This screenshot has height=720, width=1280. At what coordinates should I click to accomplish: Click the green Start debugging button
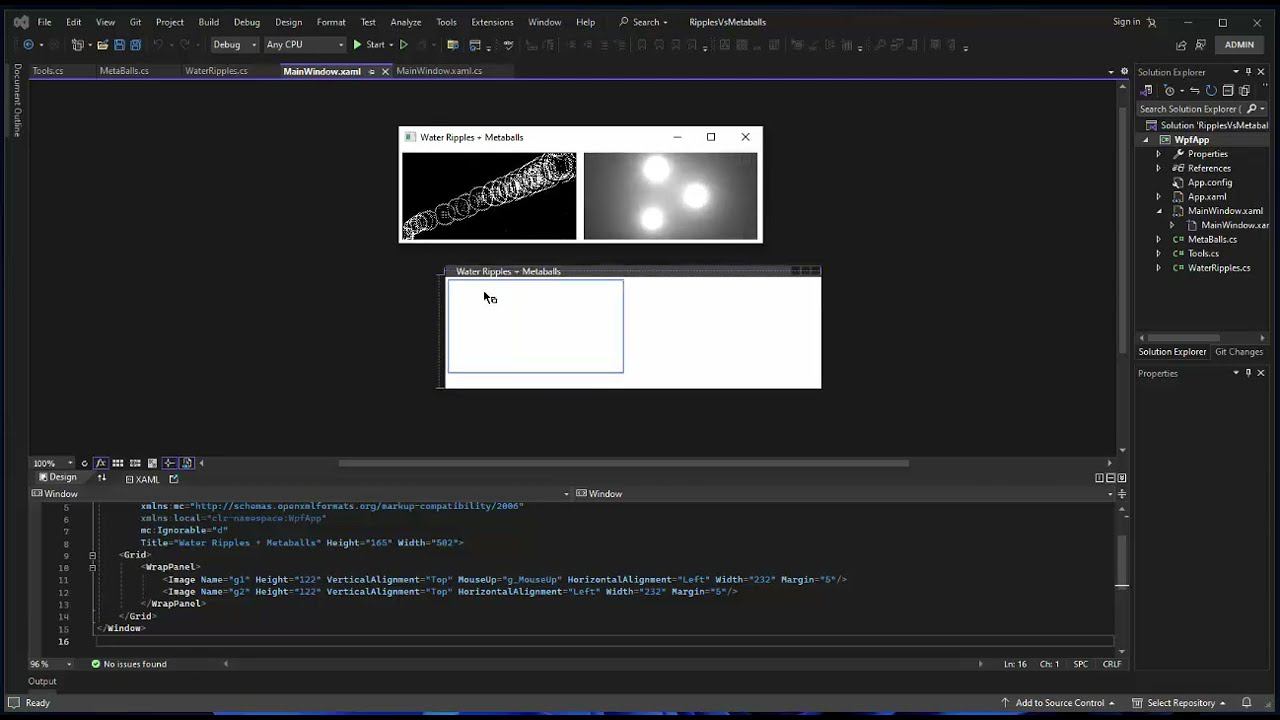[x=369, y=45]
